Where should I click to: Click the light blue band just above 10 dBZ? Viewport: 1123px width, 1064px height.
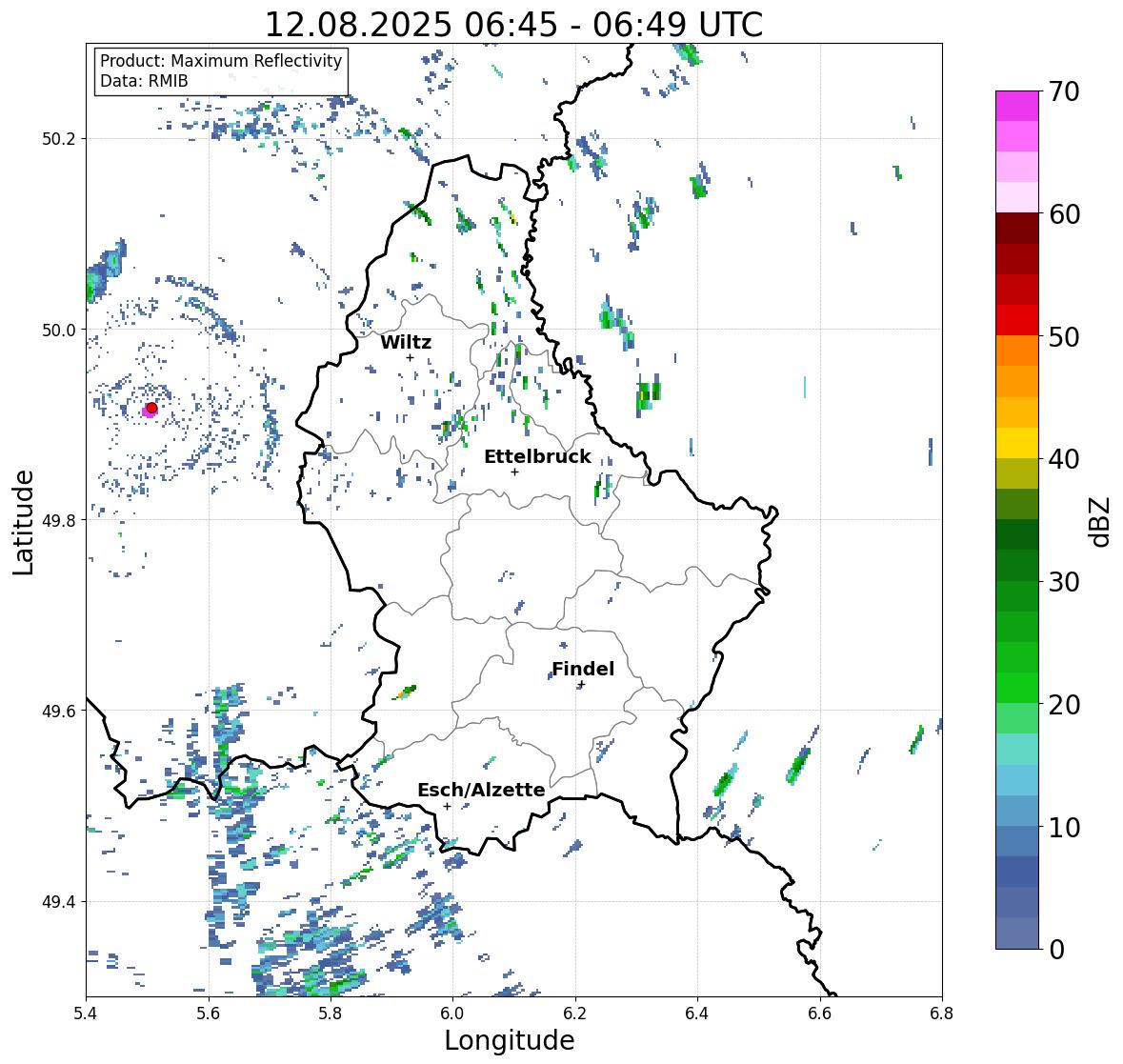[x=1017, y=810]
